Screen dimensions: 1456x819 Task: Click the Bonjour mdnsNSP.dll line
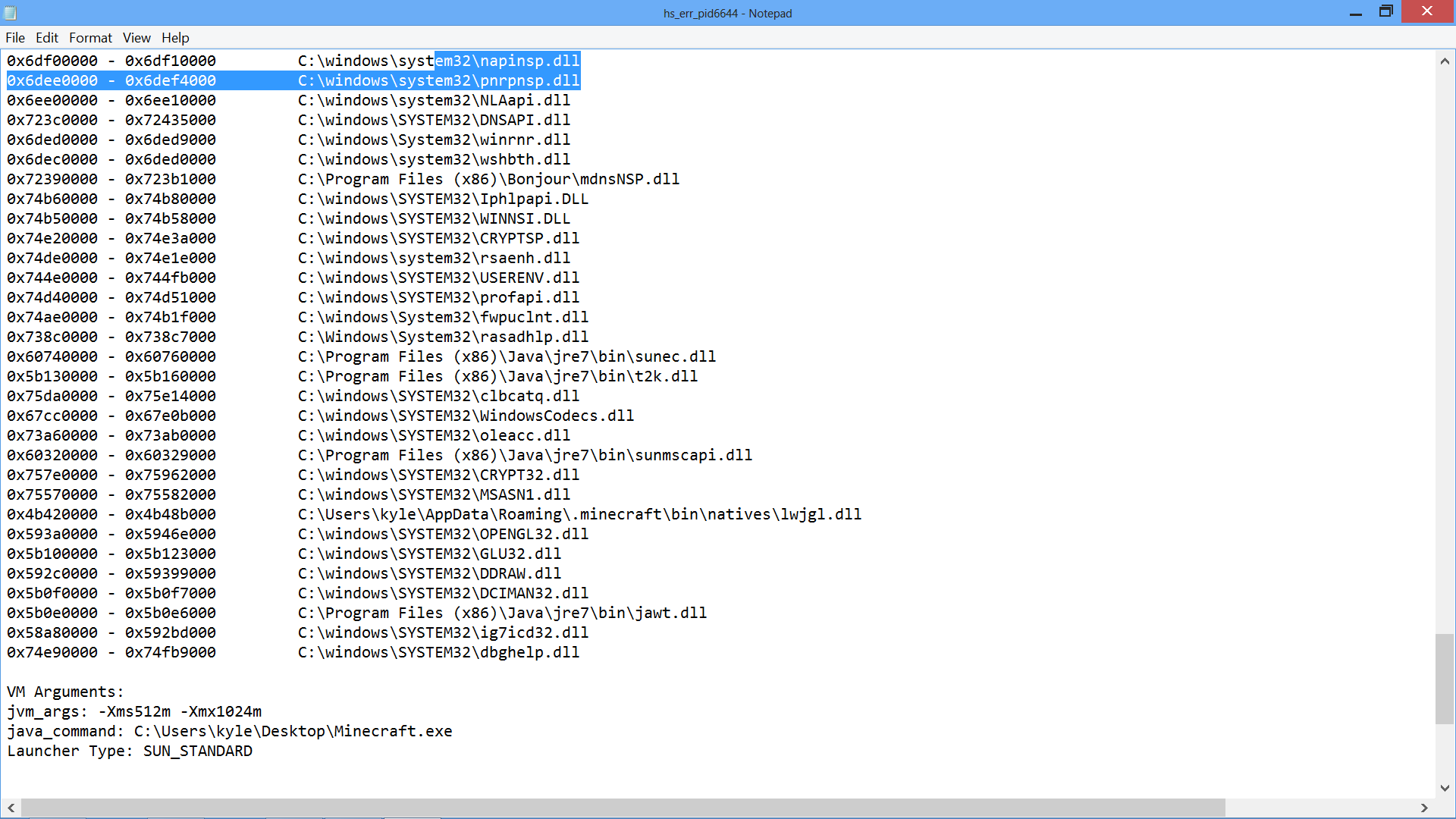tap(488, 180)
